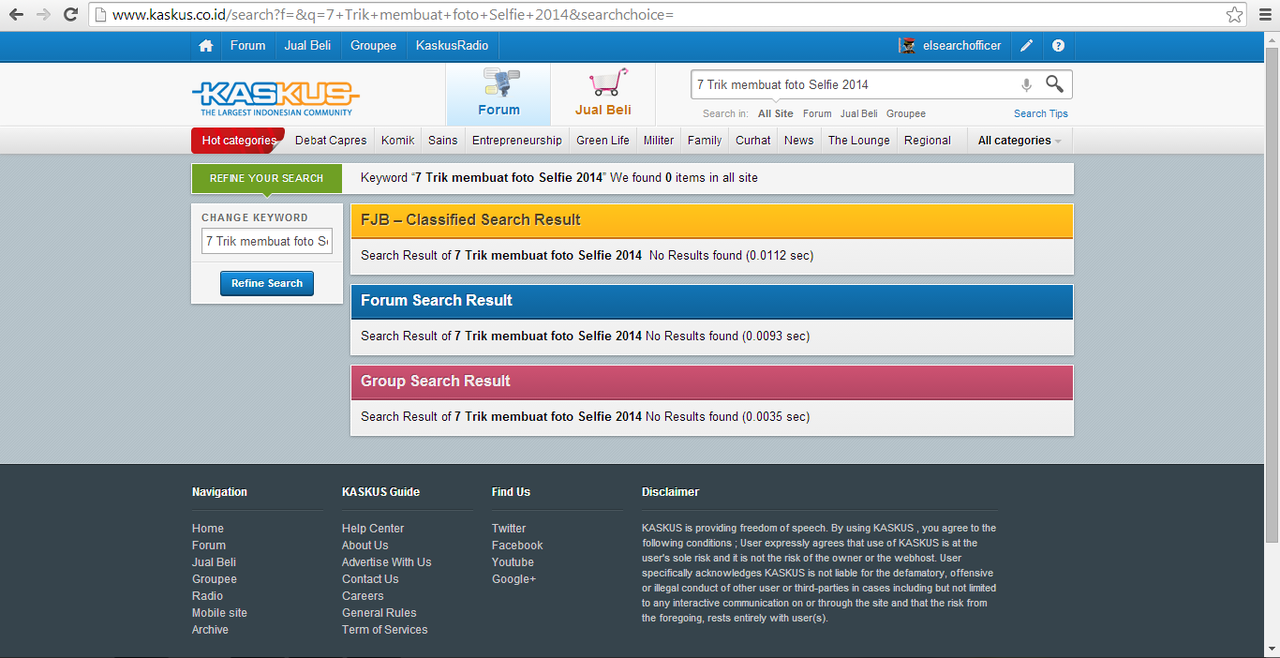Click the microphone voice search icon
1280x658 pixels.
[1026, 85]
